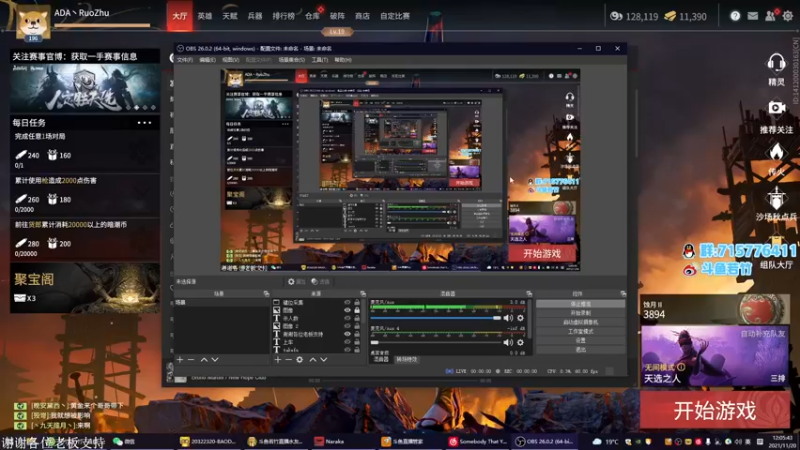Open the 场景集合 menu in OBS
The image size is (800, 450).
(291, 60)
